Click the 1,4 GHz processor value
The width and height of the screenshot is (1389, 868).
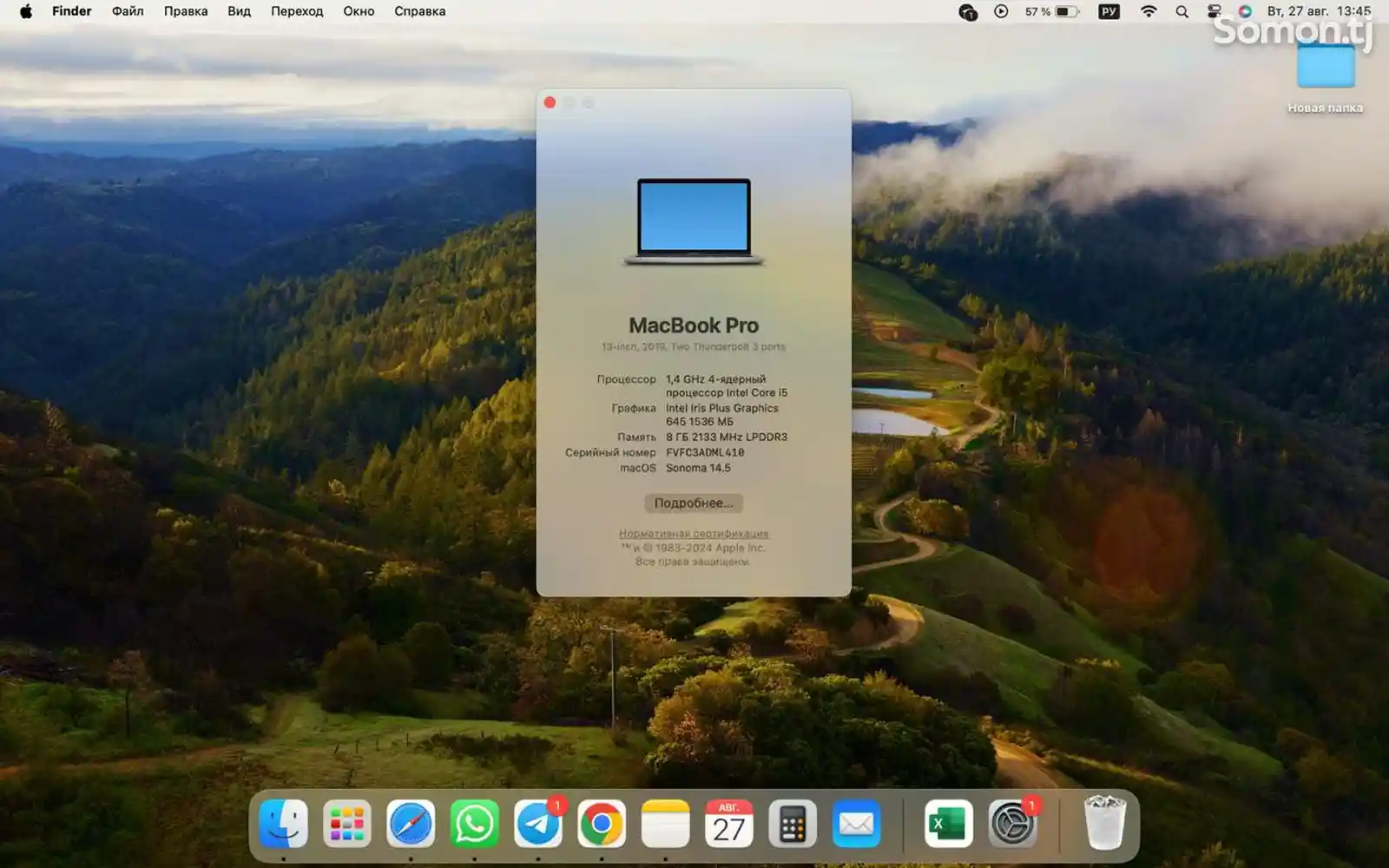727,386
